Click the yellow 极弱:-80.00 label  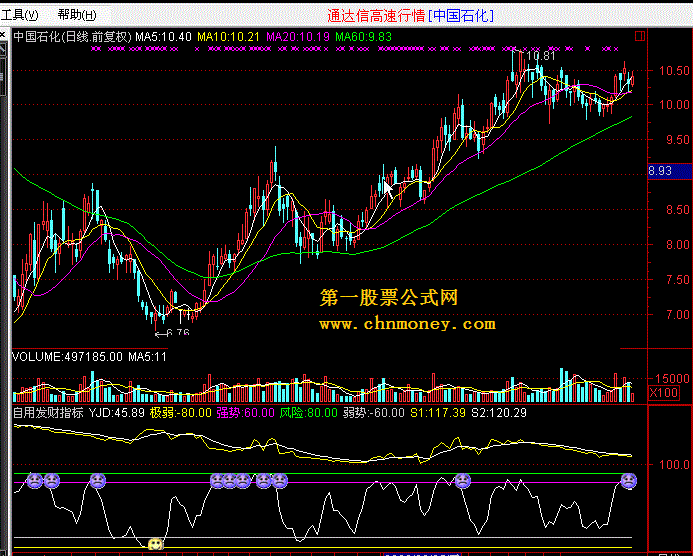181,413
